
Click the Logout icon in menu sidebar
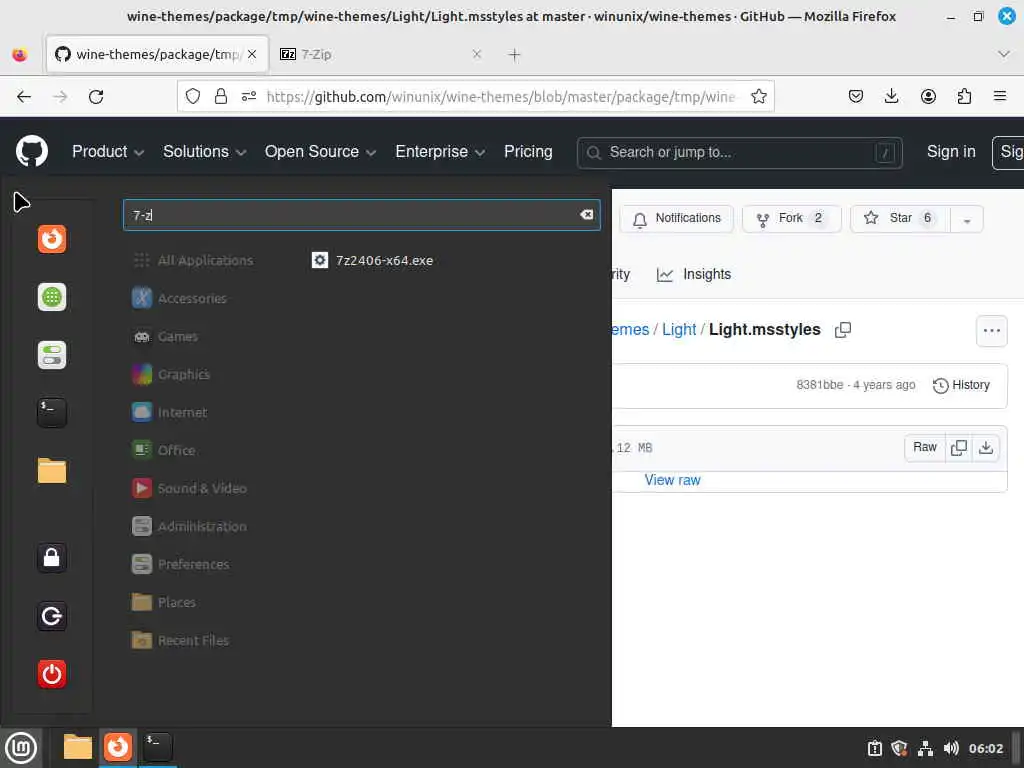coord(52,616)
